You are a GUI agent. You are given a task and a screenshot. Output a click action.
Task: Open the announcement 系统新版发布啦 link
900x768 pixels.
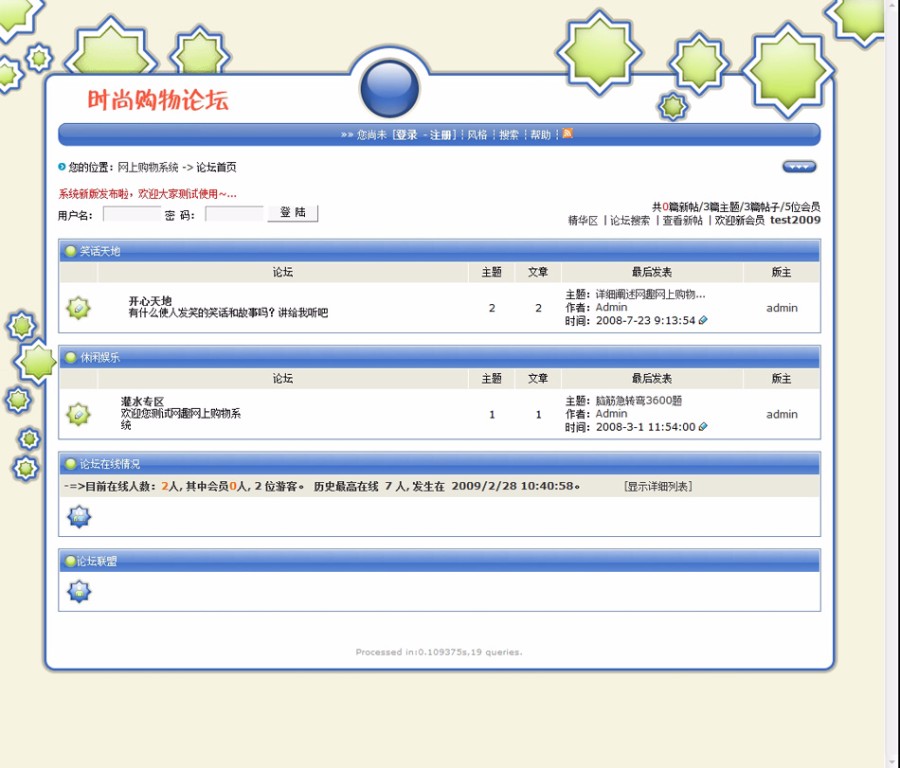click(x=147, y=194)
